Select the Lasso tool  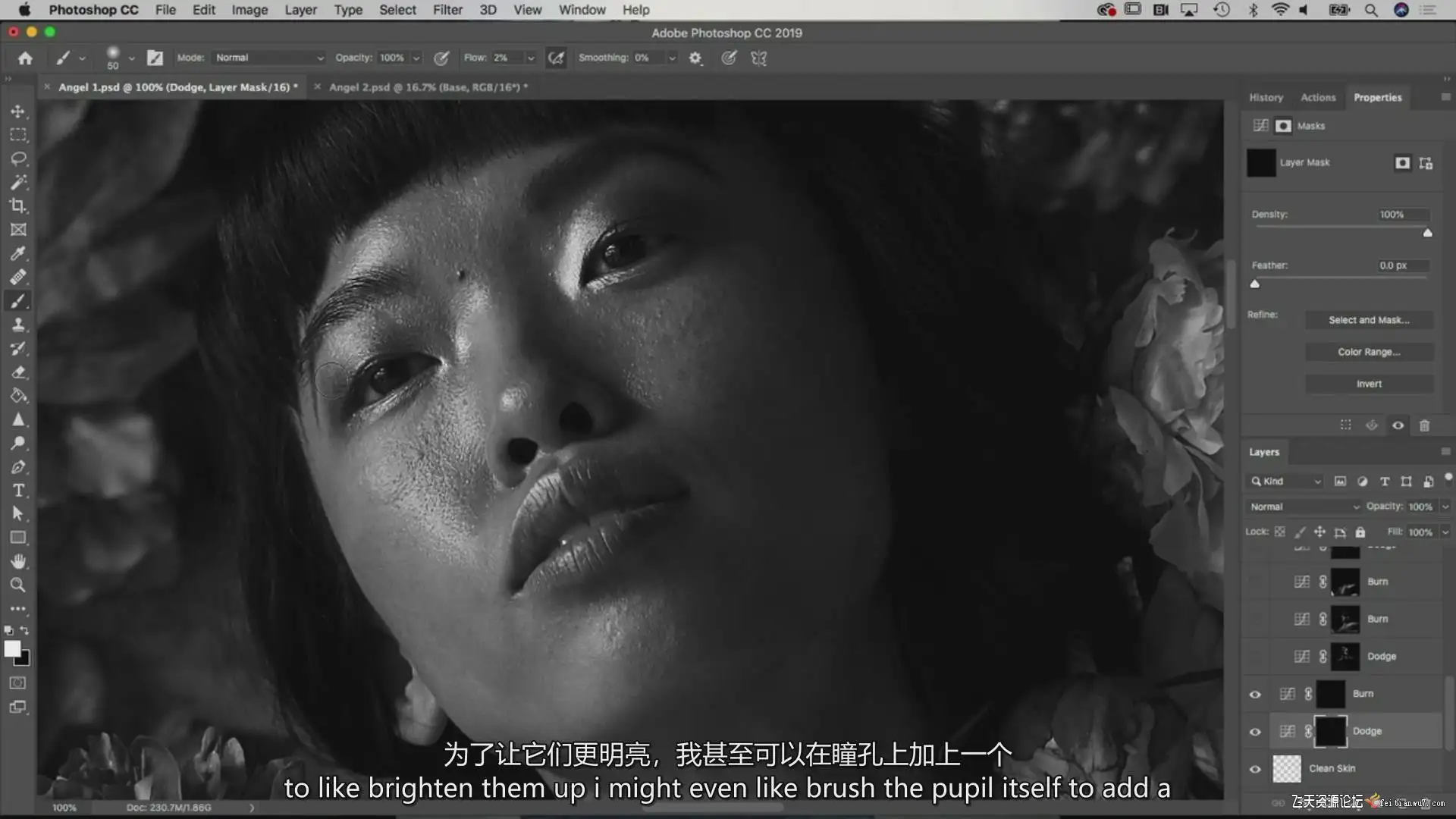(18, 158)
